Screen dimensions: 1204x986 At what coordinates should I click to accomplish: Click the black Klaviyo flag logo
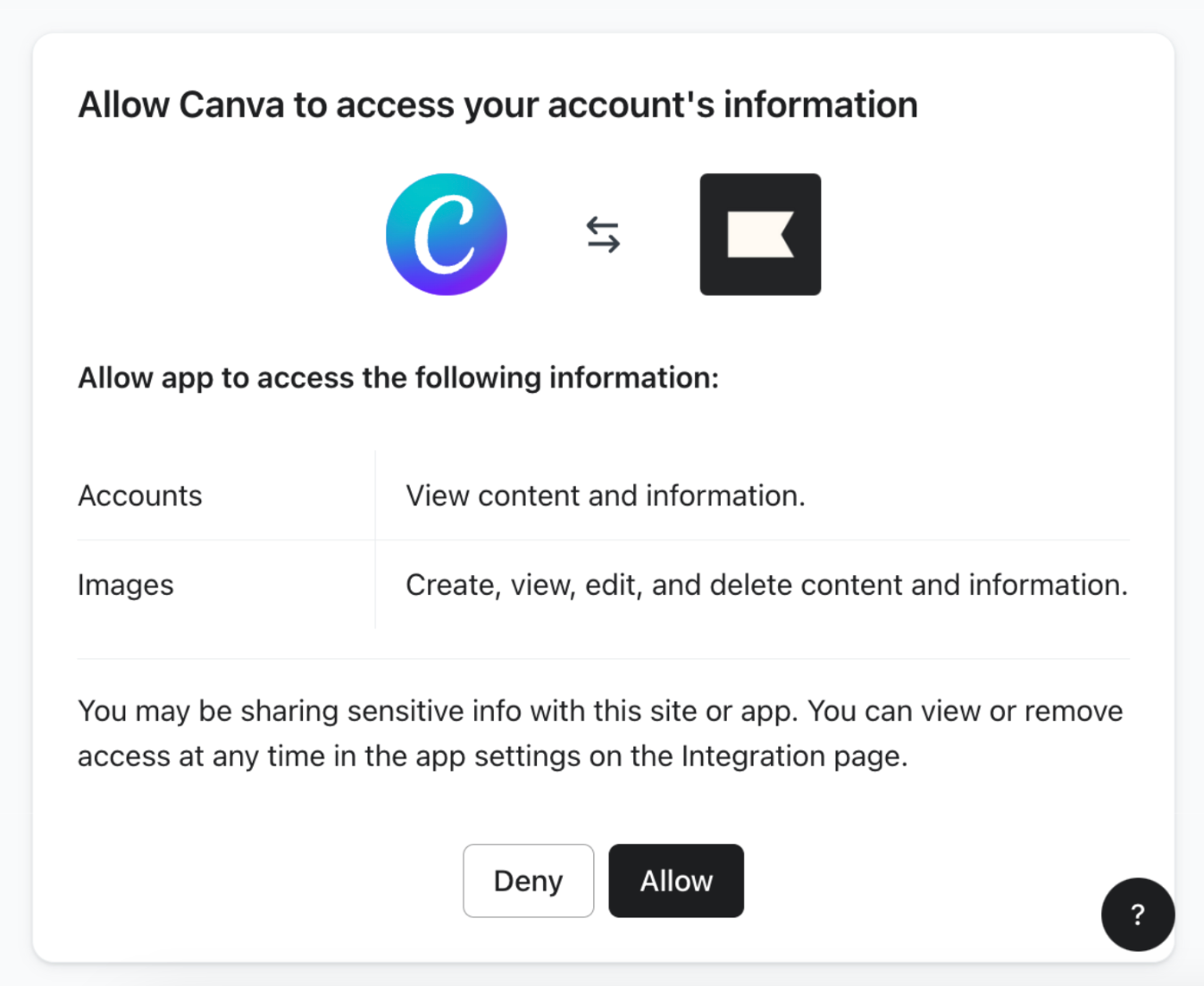point(760,234)
